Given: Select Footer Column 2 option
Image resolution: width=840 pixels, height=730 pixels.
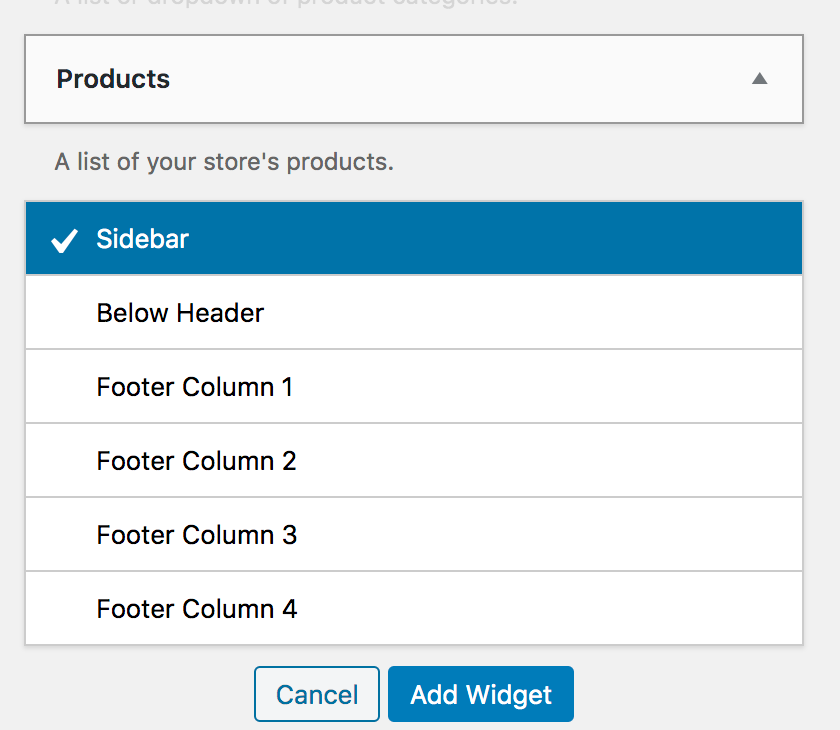Looking at the screenshot, I should [413, 461].
